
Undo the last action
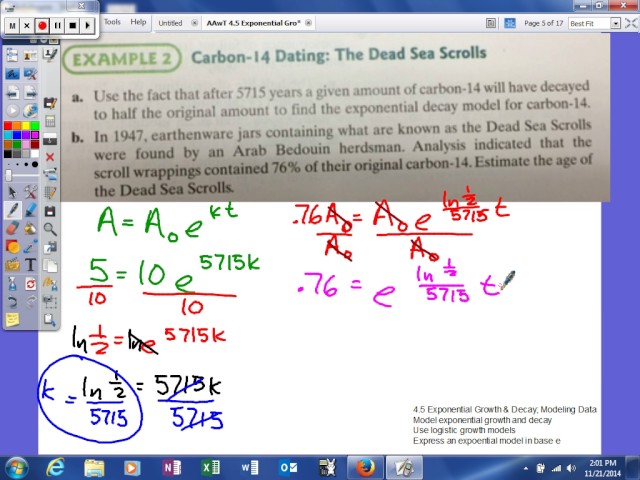[12, 302]
